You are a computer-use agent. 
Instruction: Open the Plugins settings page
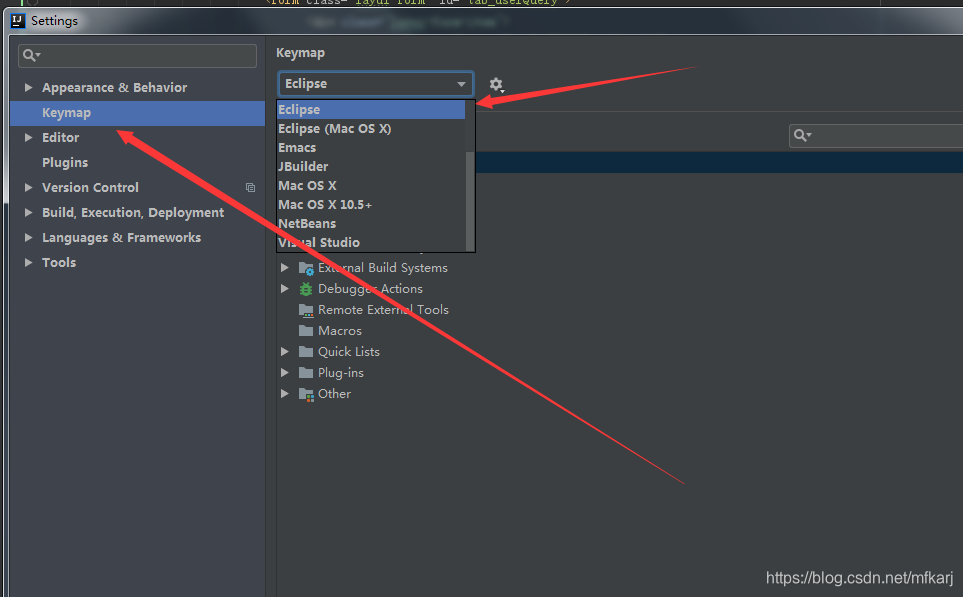point(65,163)
